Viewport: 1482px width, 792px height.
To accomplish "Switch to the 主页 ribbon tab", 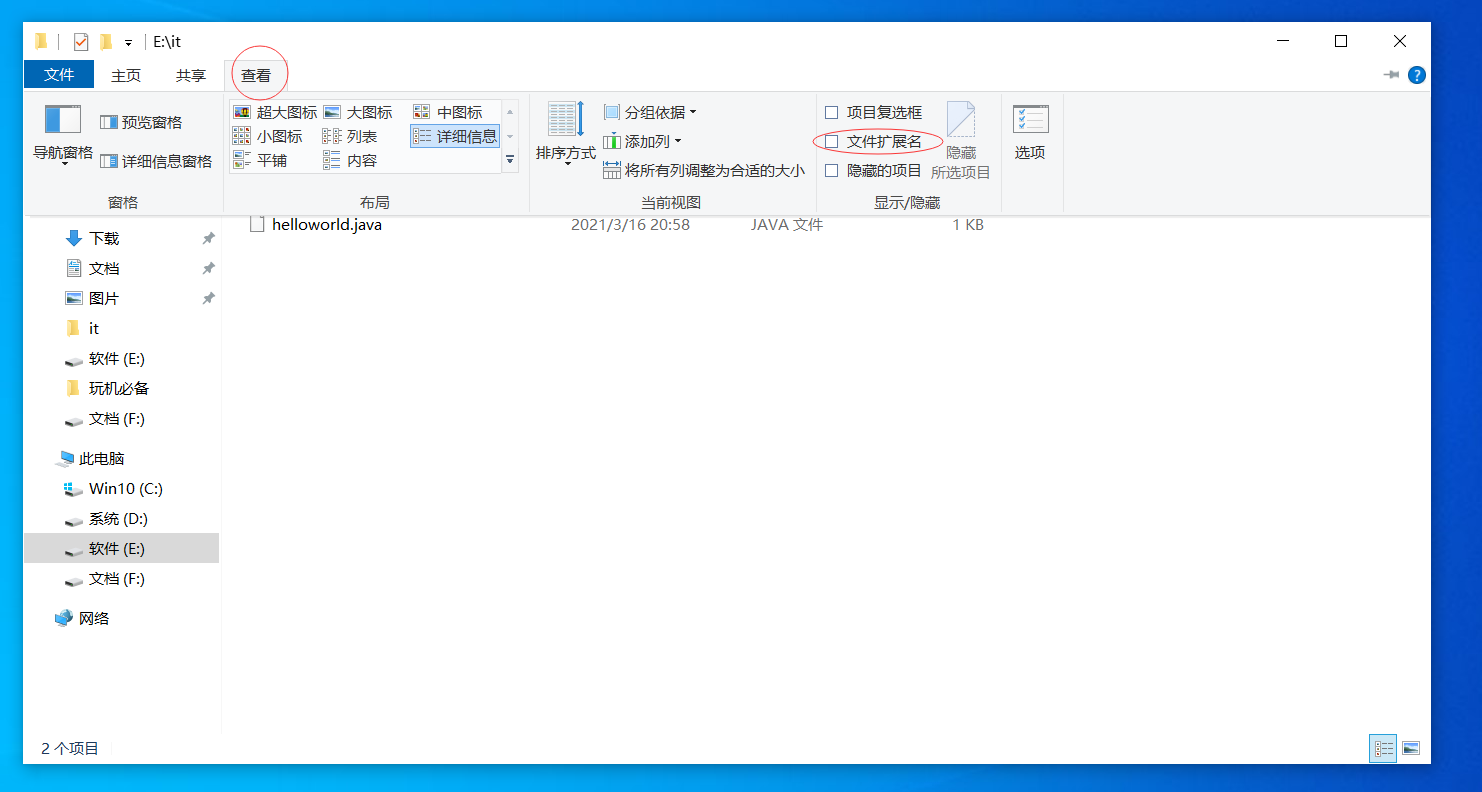I will [x=125, y=74].
